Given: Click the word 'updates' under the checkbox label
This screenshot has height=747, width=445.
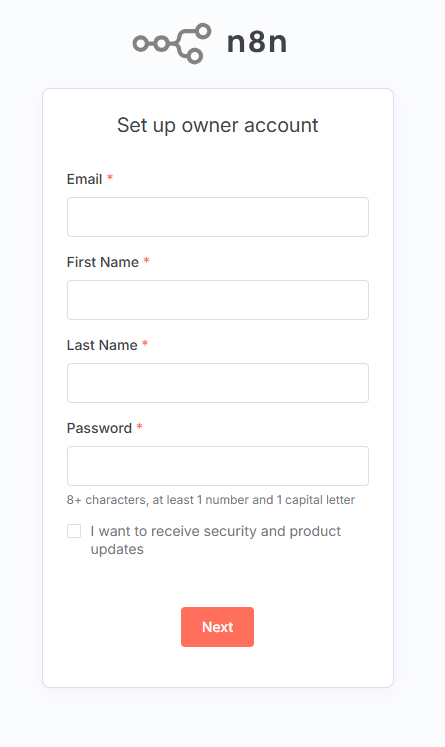Looking at the screenshot, I should click(117, 549).
